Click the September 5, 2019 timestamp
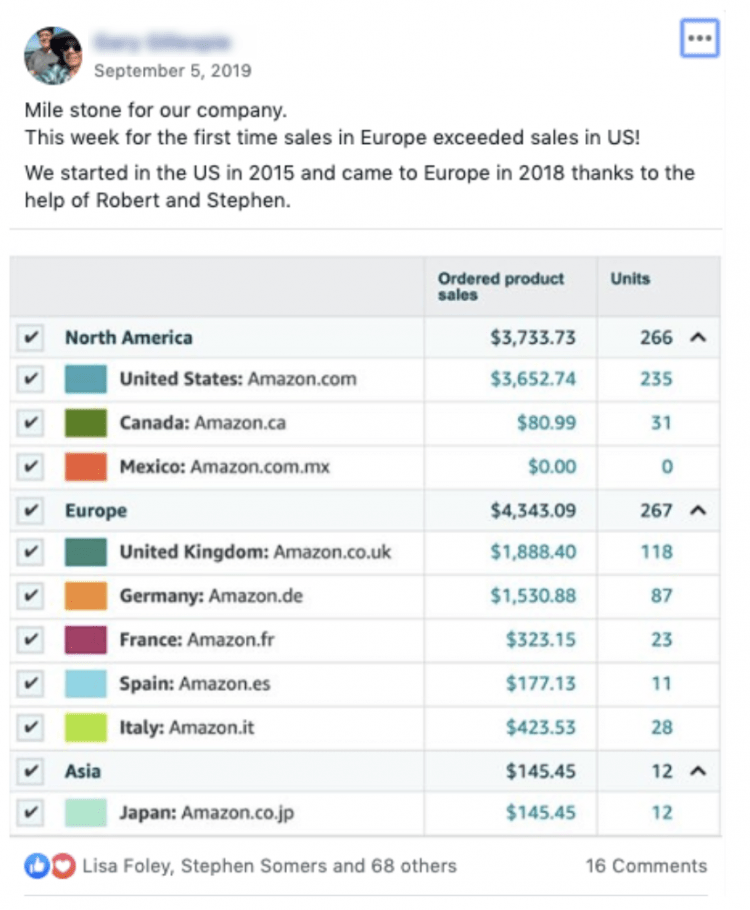The image size is (750, 910). [172, 71]
